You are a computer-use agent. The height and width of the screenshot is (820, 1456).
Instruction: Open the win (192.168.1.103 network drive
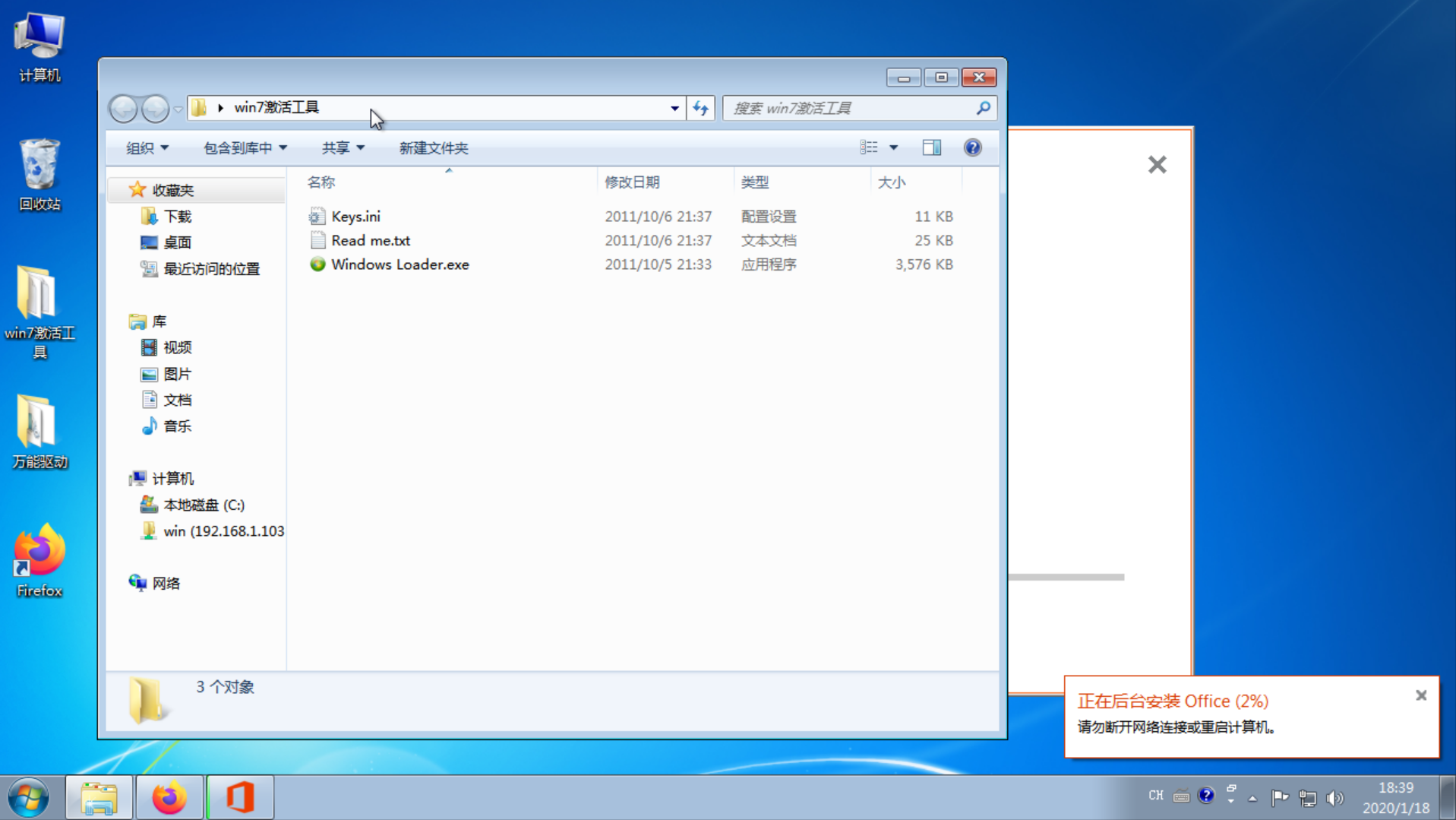click(224, 531)
